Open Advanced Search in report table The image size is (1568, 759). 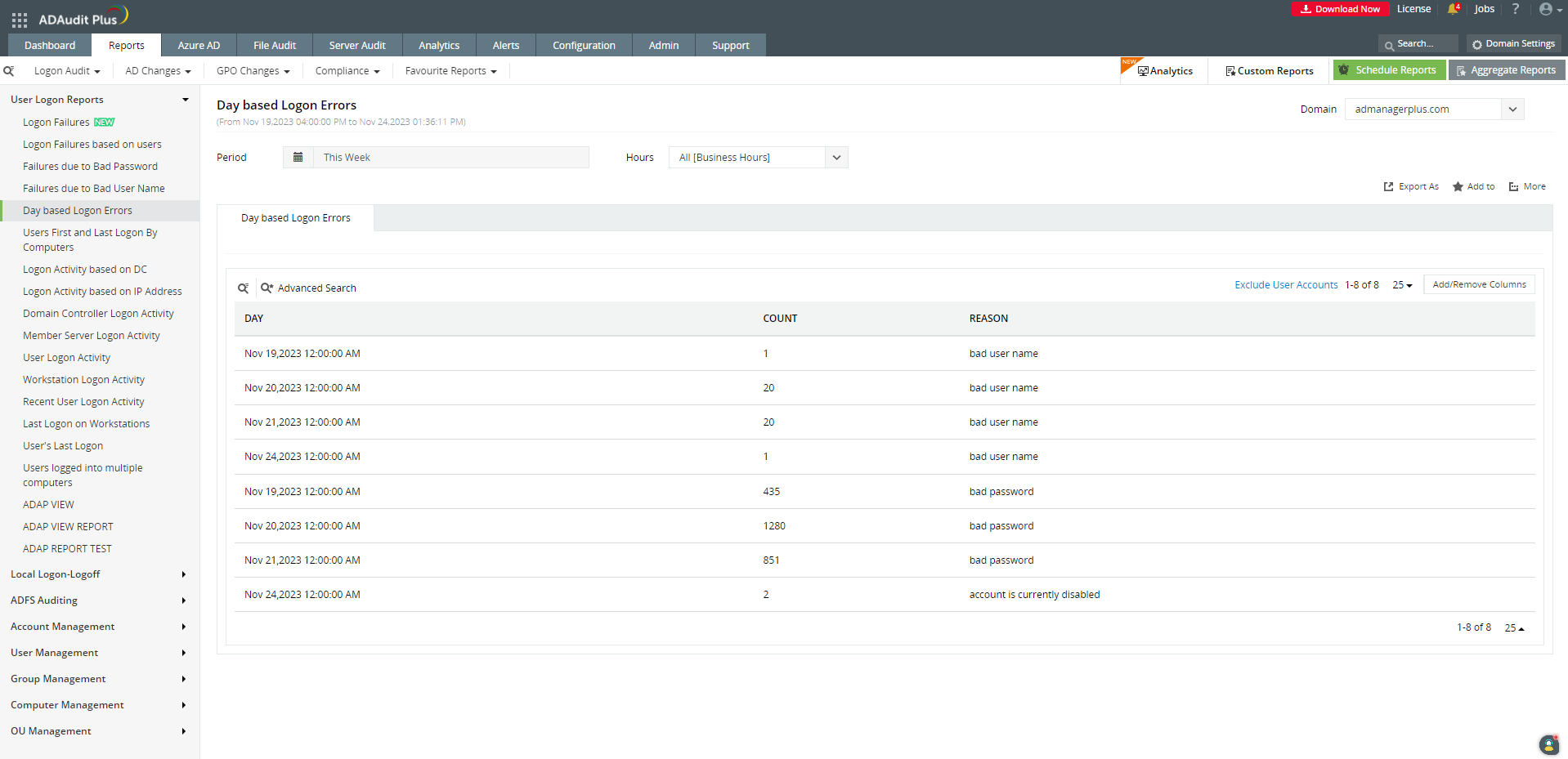tap(308, 288)
